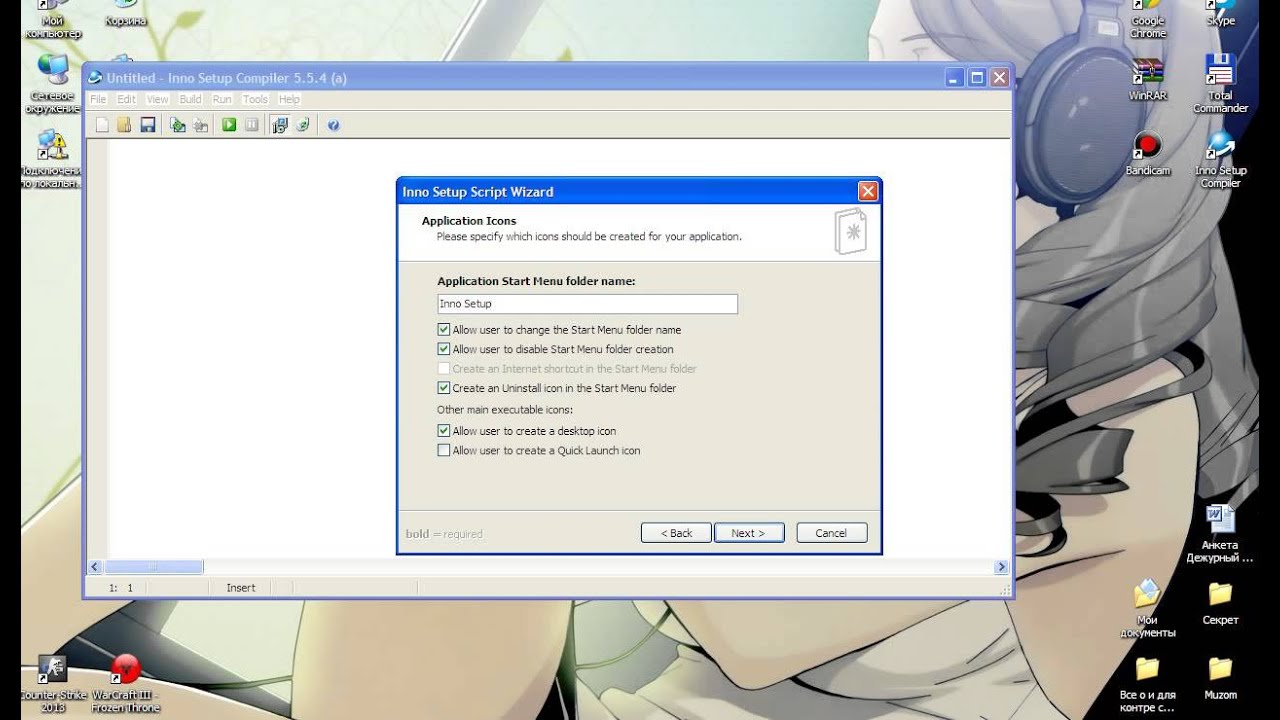Select the Skype desktop icon
Screen dimensions: 1280x720
(1220, 14)
